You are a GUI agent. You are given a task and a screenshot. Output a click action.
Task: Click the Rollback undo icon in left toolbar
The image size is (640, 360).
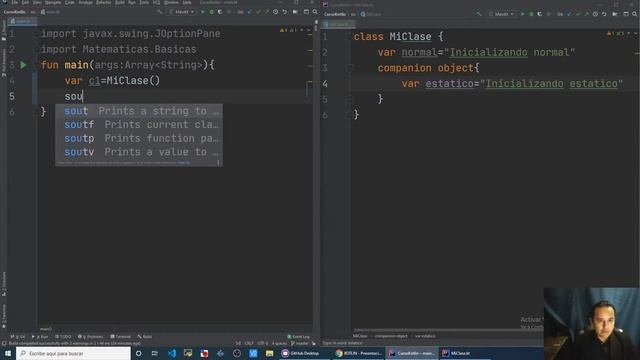(x=285, y=12)
